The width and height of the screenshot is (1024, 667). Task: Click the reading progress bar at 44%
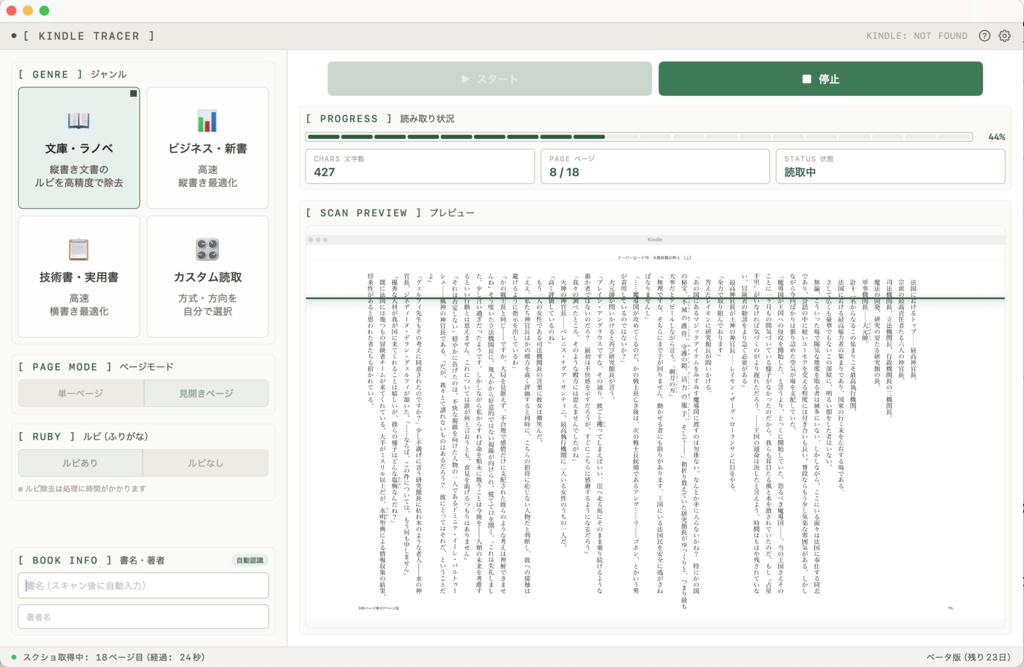[639, 137]
